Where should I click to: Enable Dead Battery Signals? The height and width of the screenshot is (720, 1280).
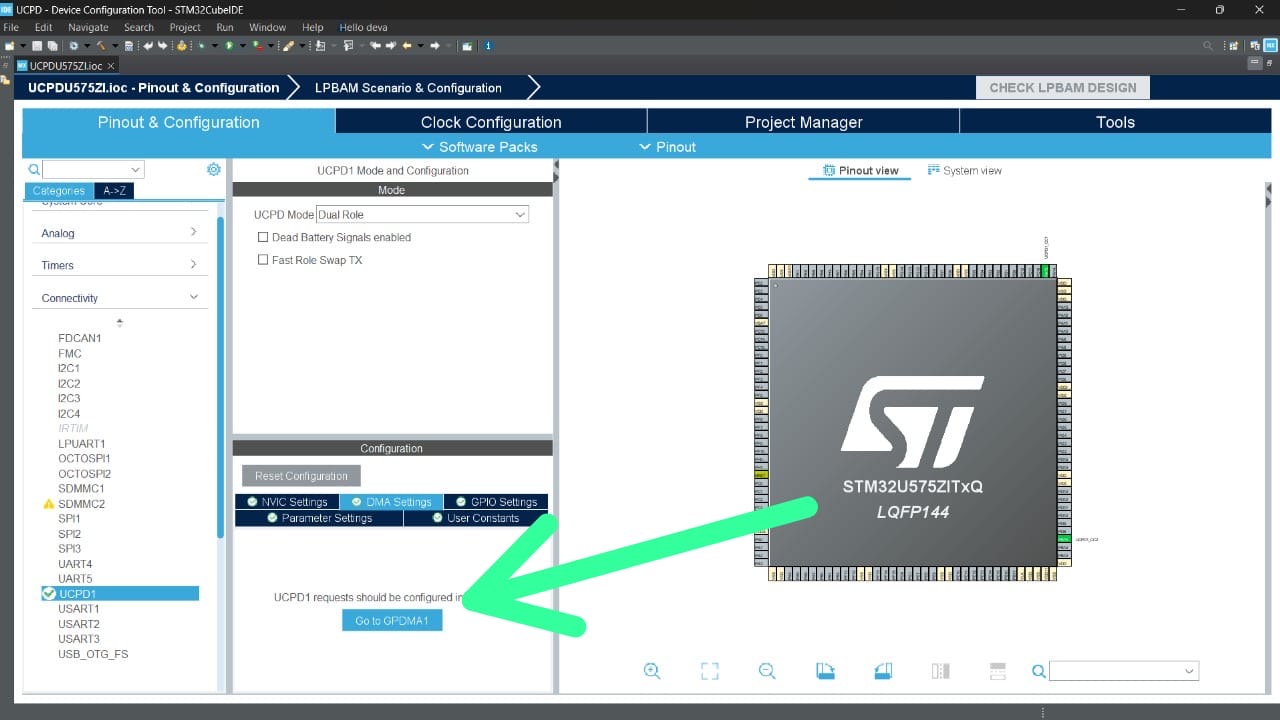coord(263,237)
